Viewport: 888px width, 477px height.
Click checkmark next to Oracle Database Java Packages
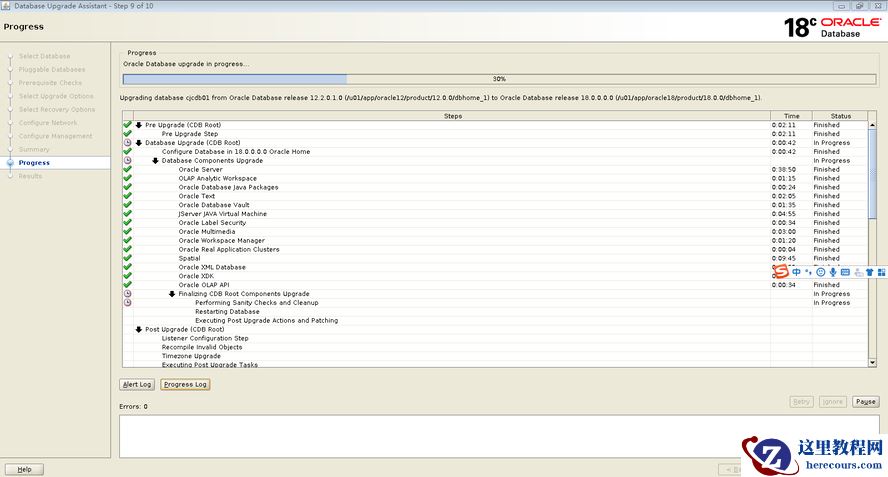(127, 187)
